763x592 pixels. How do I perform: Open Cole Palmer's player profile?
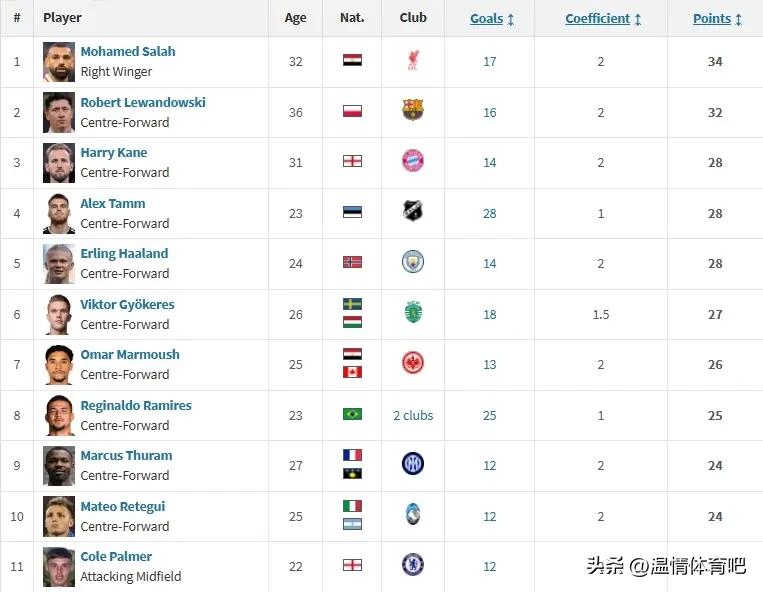[116, 556]
